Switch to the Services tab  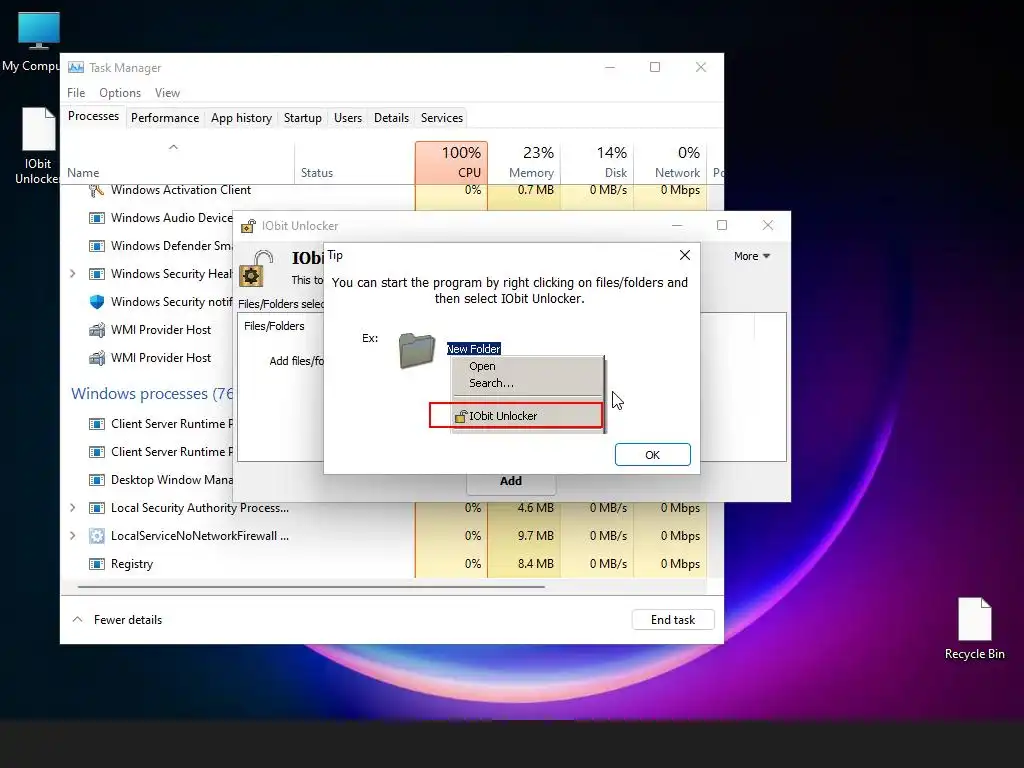coord(441,118)
